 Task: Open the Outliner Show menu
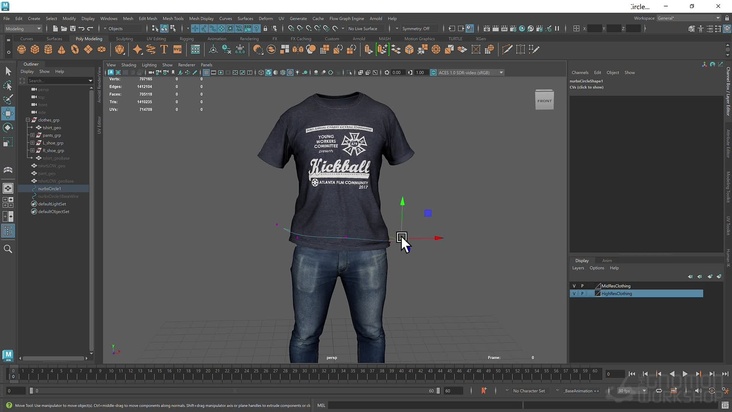44,71
